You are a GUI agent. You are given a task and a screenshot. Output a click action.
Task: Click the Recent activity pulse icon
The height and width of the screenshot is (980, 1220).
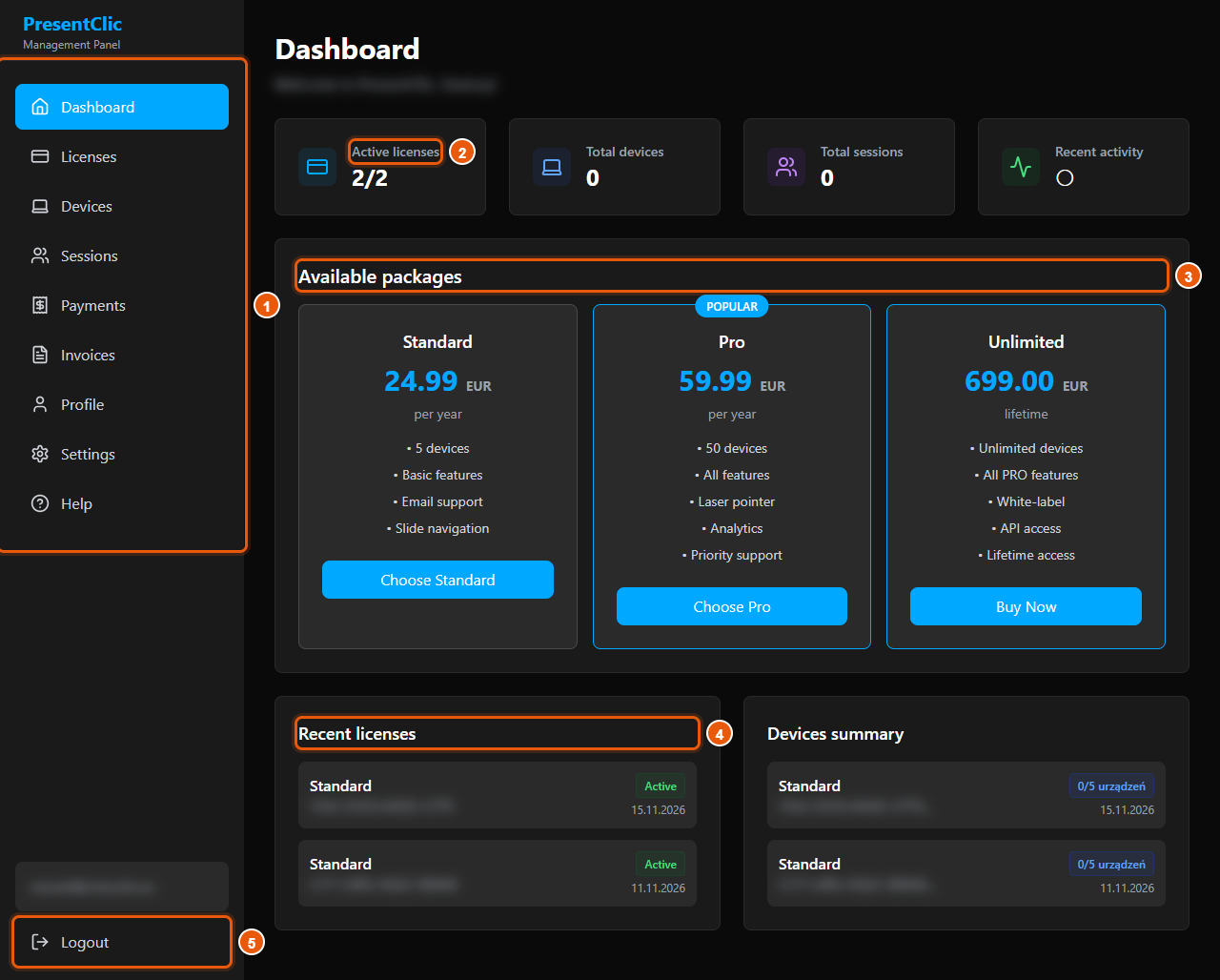1021,167
